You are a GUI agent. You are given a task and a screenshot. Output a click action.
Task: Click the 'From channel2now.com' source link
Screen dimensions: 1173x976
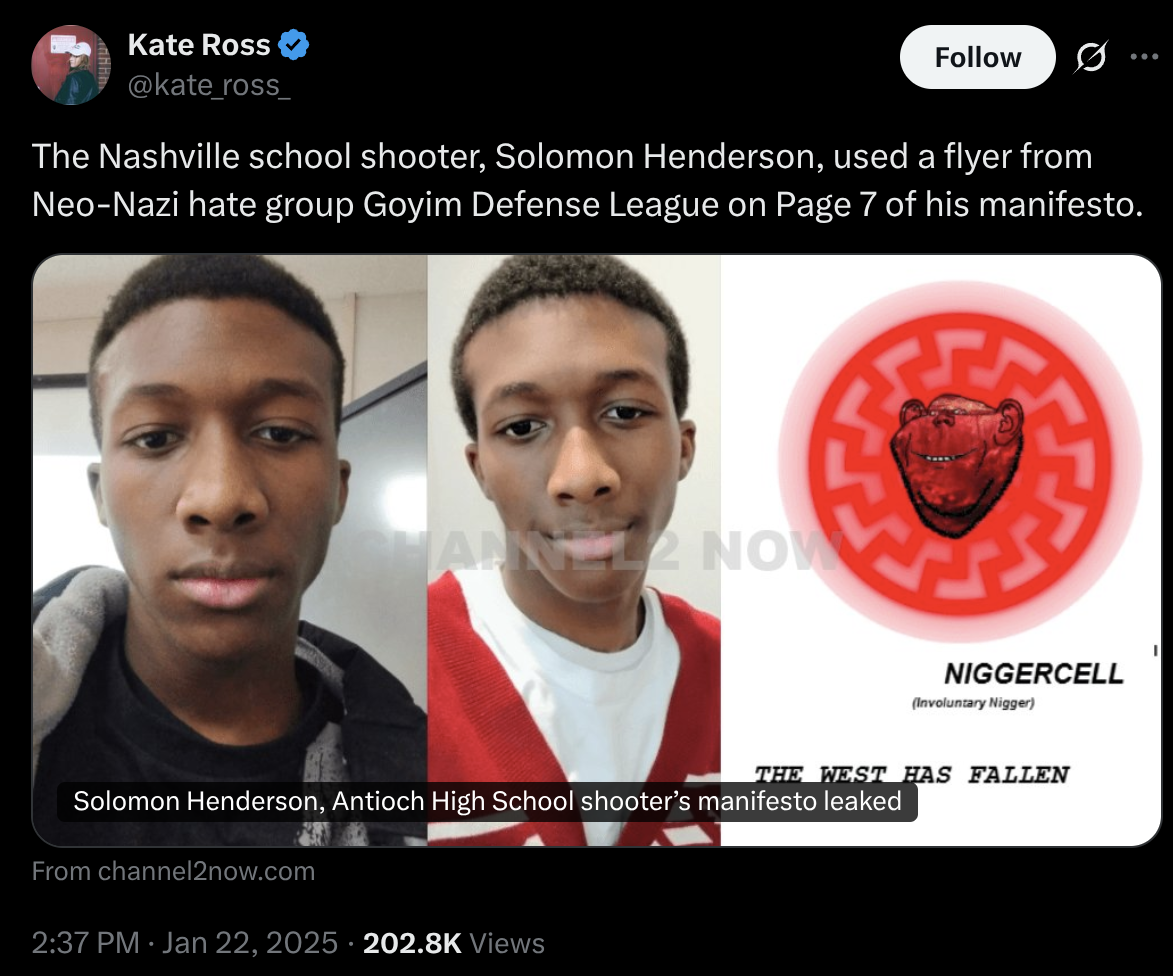[174, 871]
